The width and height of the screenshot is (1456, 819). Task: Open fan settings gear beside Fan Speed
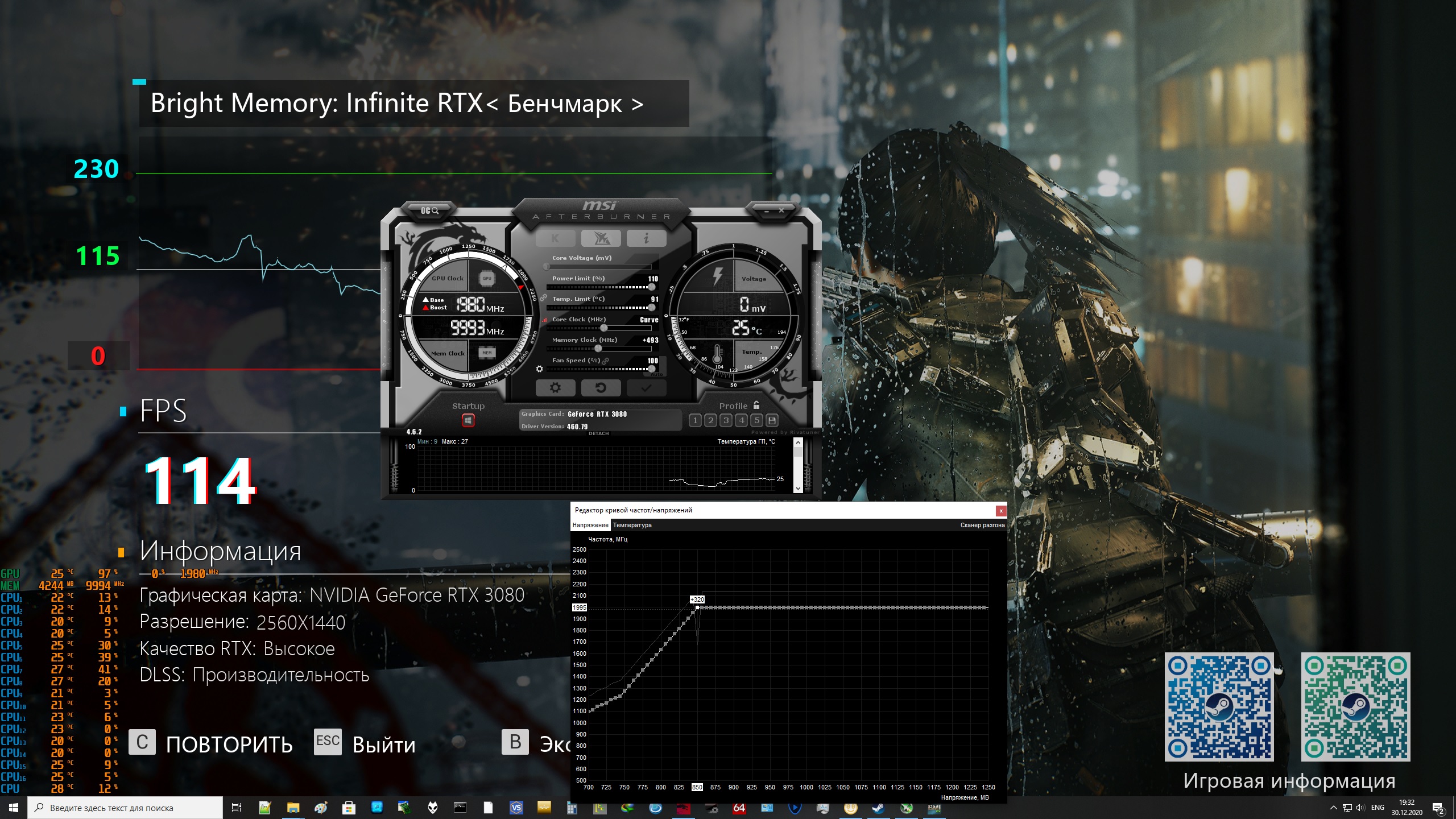(x=539, y=369)
